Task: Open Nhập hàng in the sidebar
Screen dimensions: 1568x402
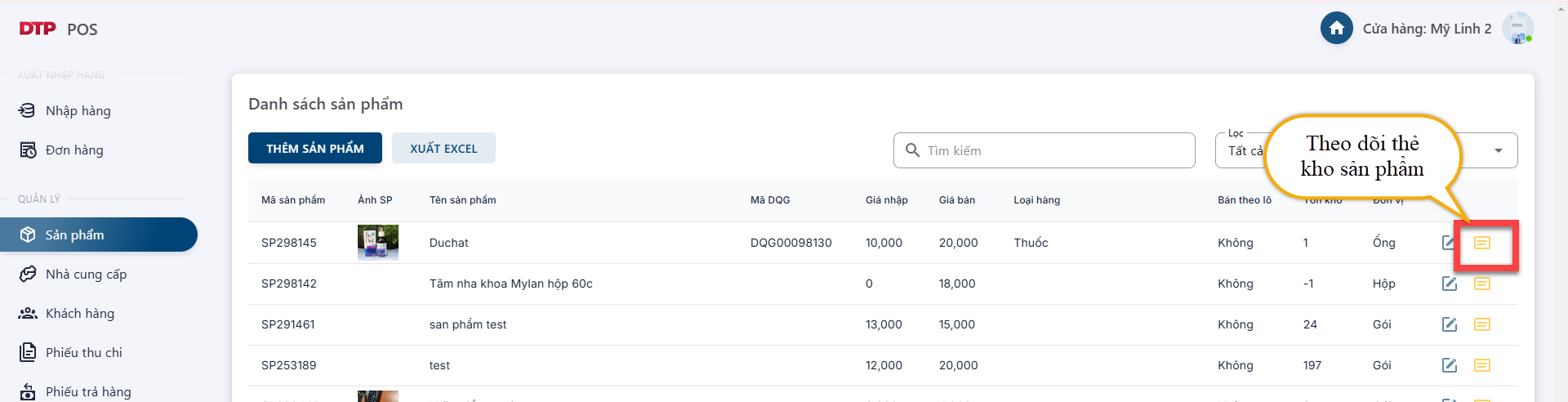Action: (x=78, y=111)
